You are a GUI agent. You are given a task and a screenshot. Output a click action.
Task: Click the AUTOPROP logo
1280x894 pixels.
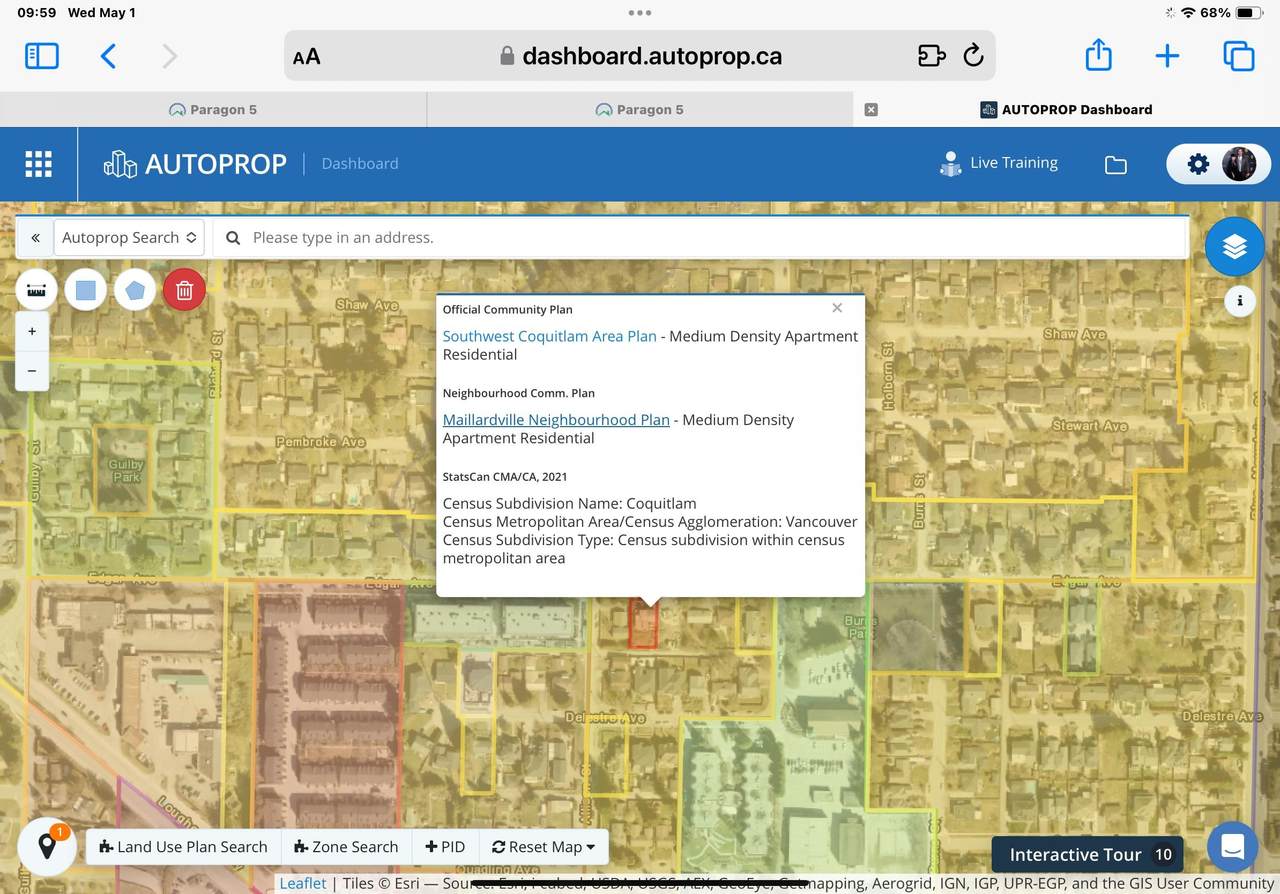point(195,164)
